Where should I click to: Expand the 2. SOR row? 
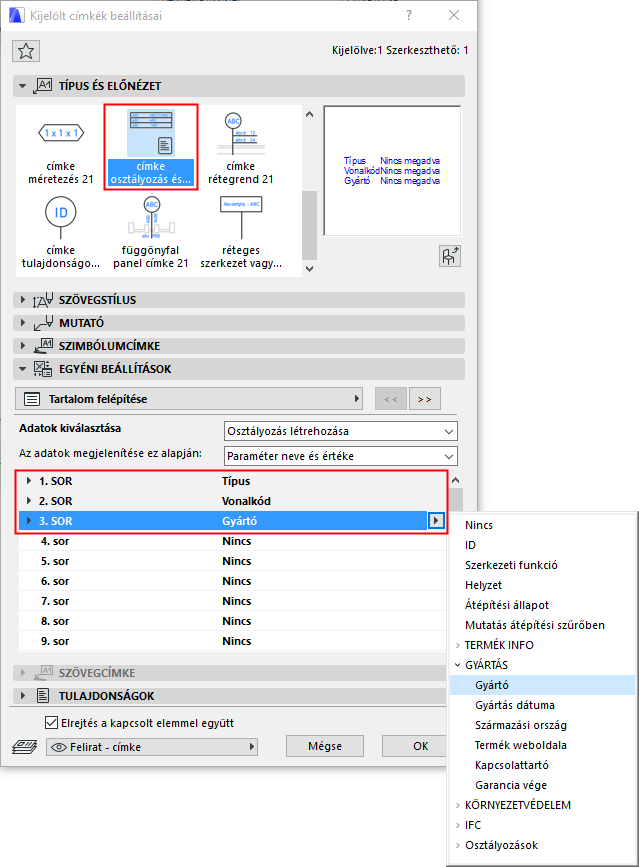29,501
